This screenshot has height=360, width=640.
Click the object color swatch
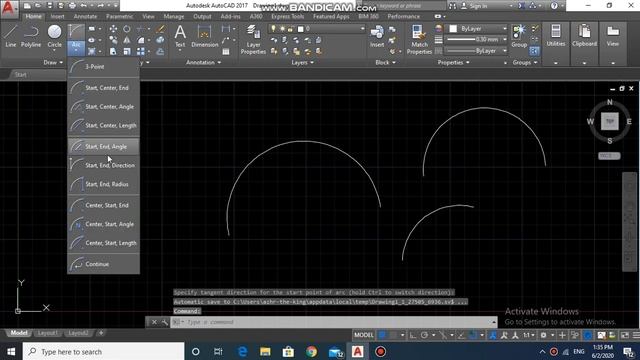(x=453, y=29)
